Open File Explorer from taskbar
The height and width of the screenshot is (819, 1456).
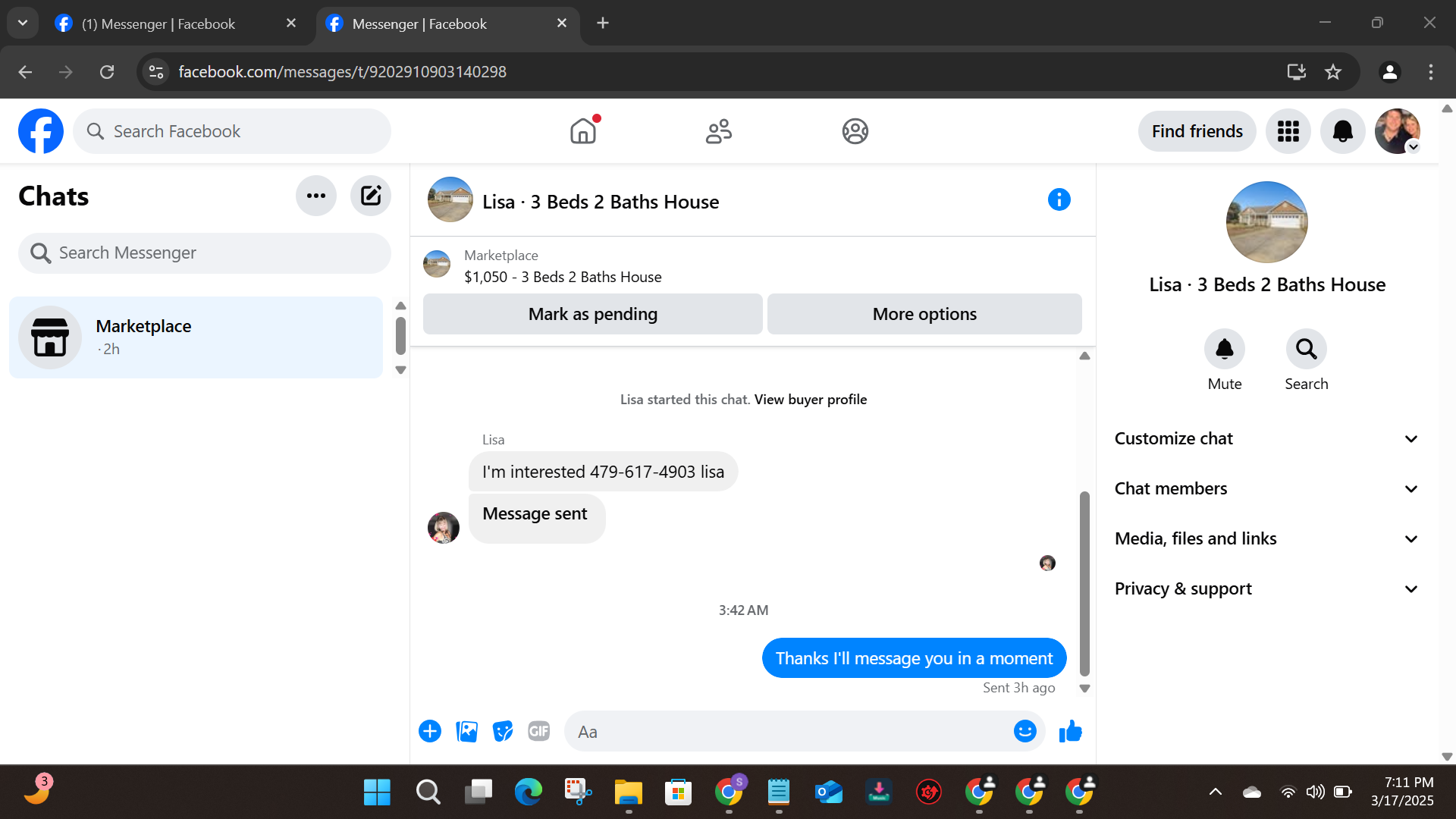click(x=628, y=792)
